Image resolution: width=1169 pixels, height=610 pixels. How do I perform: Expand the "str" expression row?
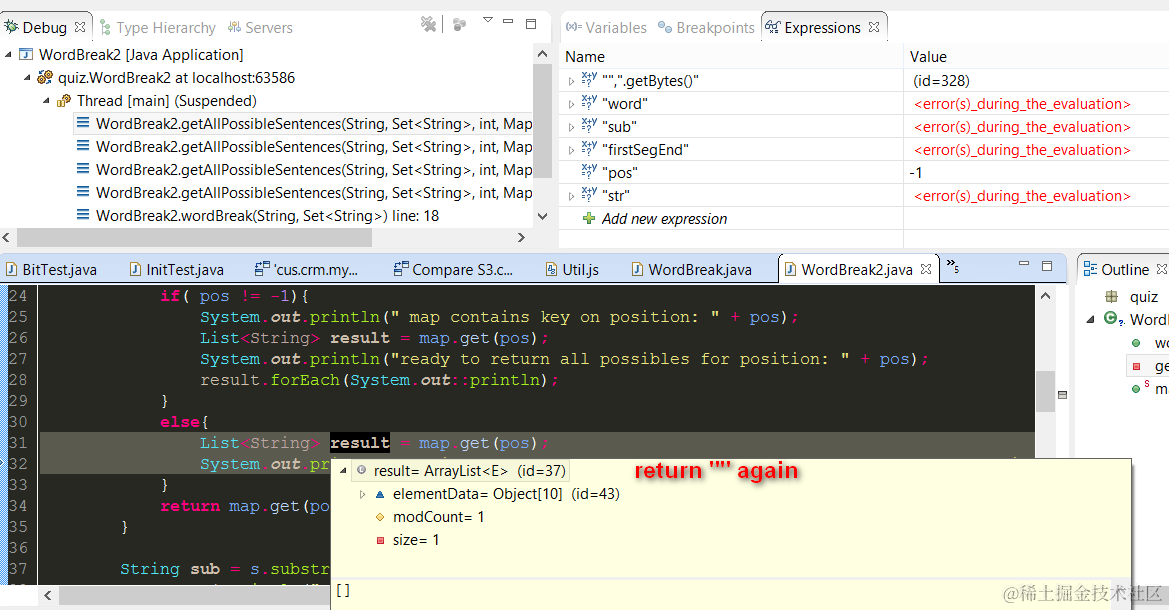pyautogui.click(x=571, y=196)
